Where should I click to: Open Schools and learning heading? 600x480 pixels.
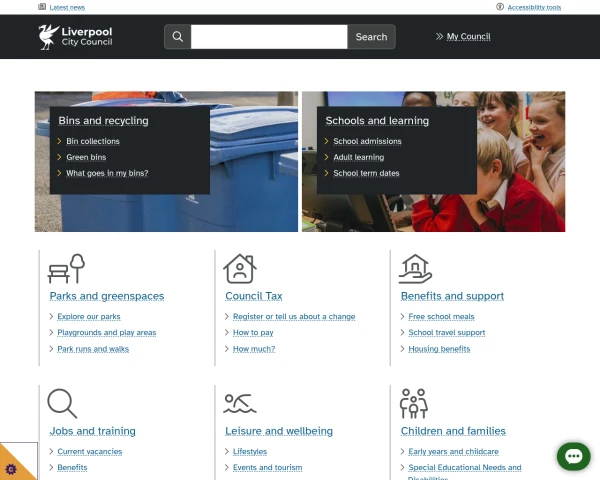377,121
